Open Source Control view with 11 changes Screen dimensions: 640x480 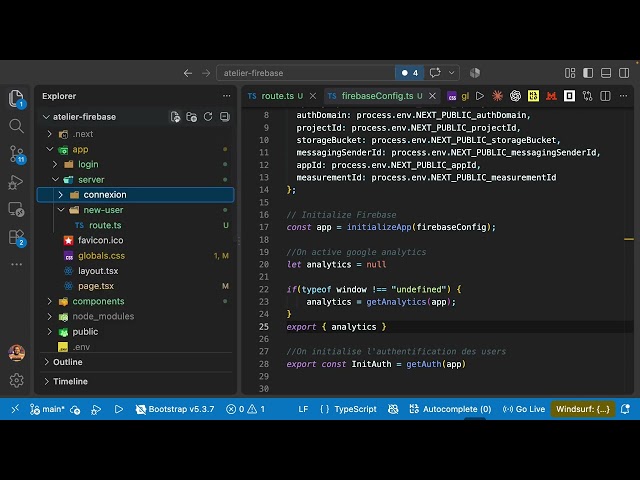point(17,155)
